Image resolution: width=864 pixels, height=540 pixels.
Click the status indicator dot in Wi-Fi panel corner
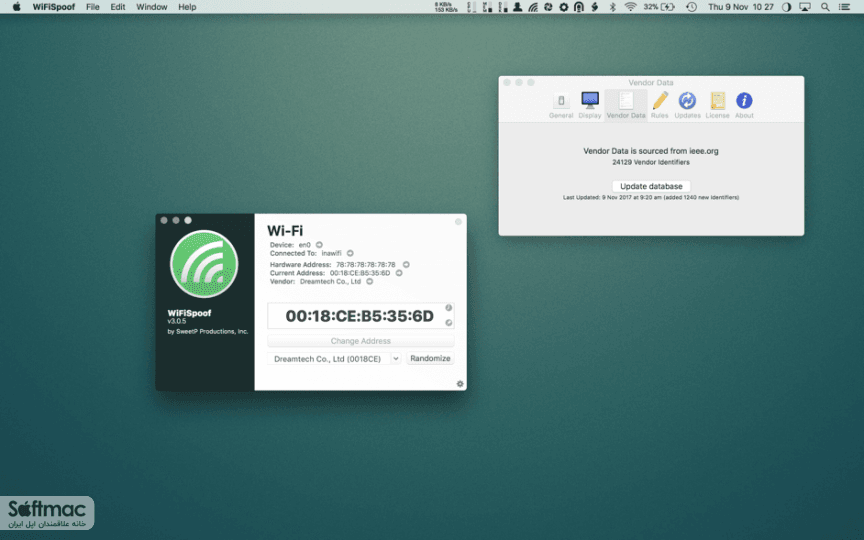458,222
